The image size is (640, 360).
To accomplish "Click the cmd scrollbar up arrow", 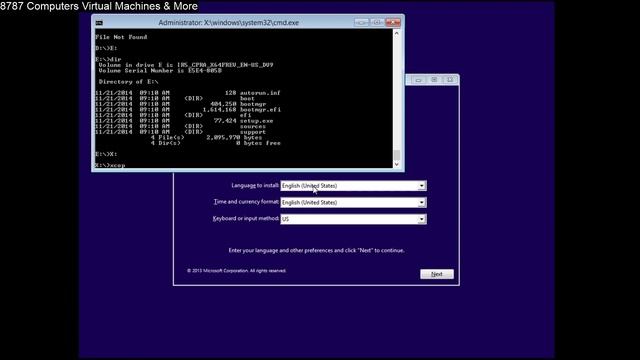I will point(396,33).
